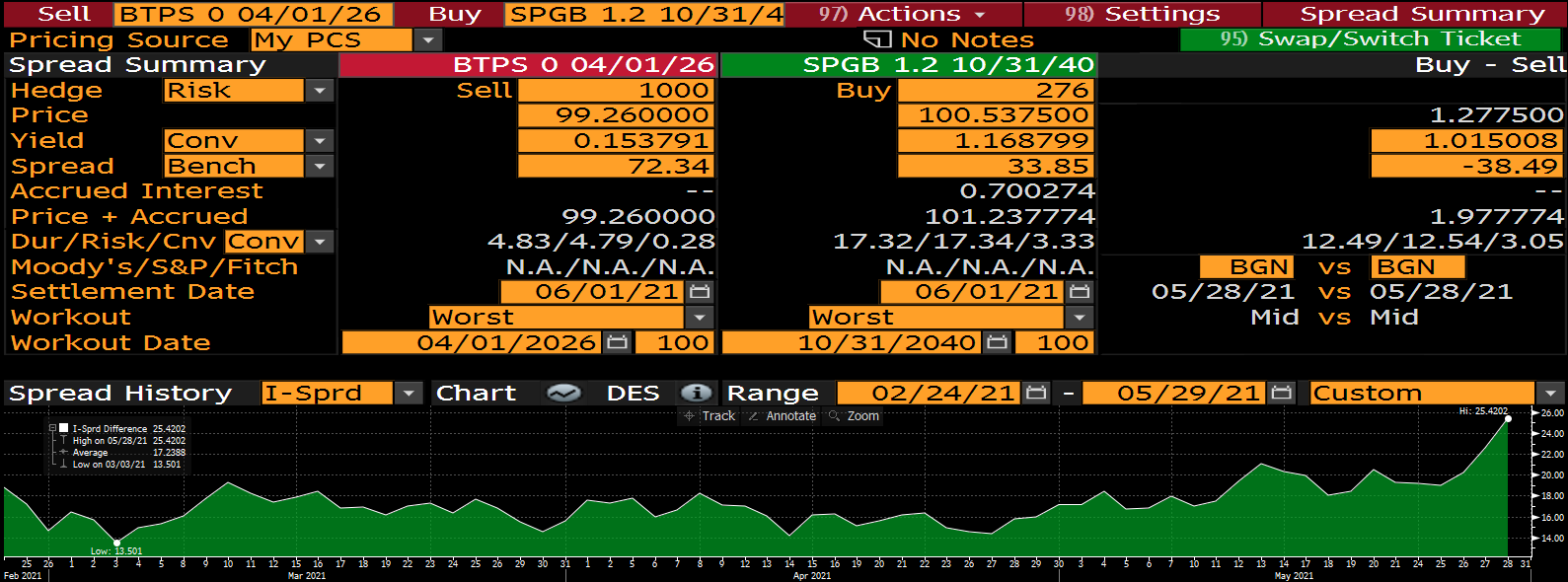Expand the Dur/Risk/Cnv Conv dropdown
1568x582 pixels.
[x=319, y=242]
